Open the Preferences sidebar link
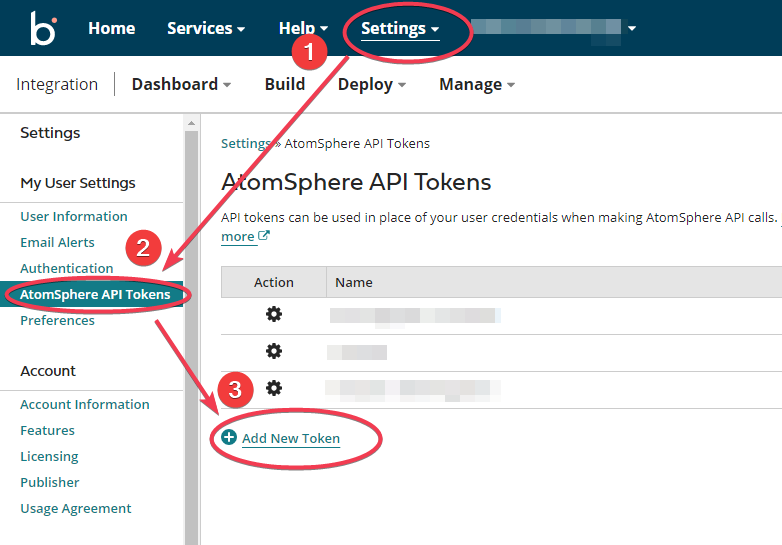Screen dimensions: 782x545 [x=57, y=320]
